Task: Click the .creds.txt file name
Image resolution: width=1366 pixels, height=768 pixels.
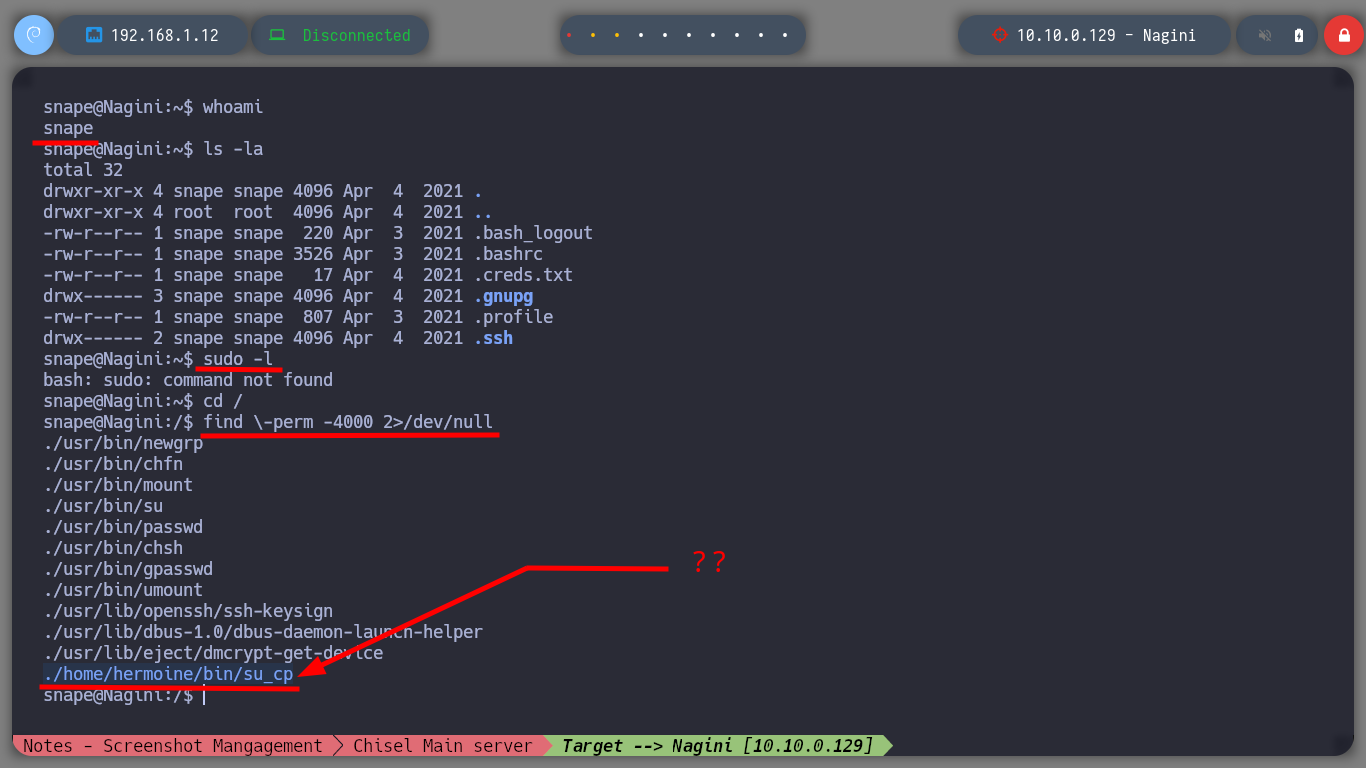Action: tap(523, 275)
